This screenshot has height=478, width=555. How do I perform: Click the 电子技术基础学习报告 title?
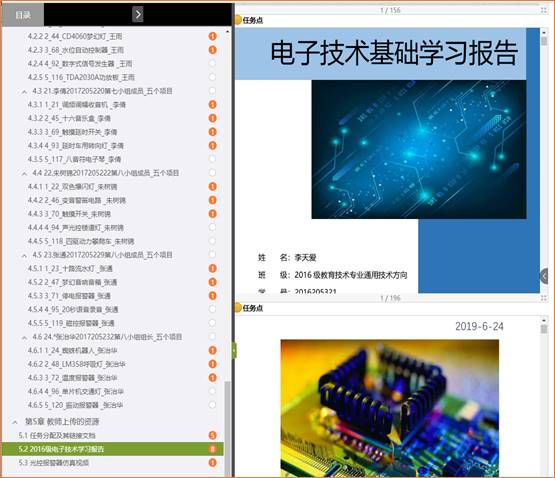coord(394,53)
